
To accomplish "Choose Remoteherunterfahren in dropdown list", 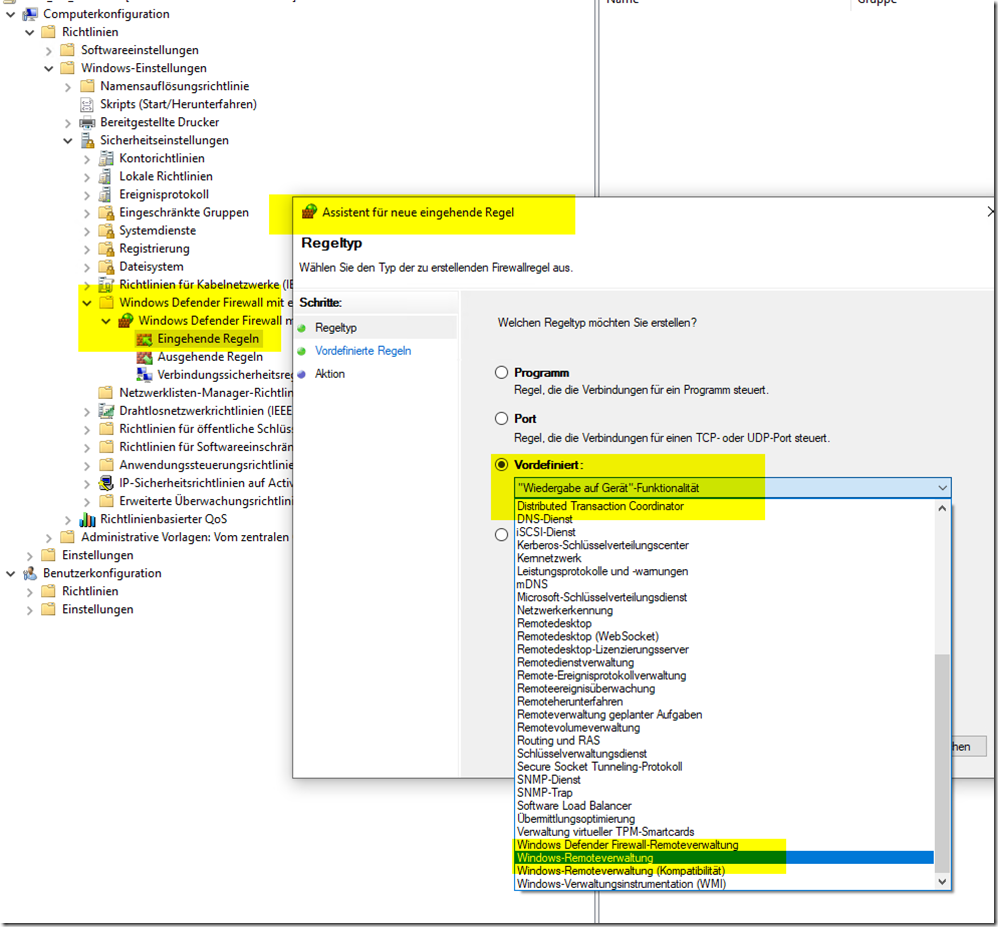I will (724, 702).
